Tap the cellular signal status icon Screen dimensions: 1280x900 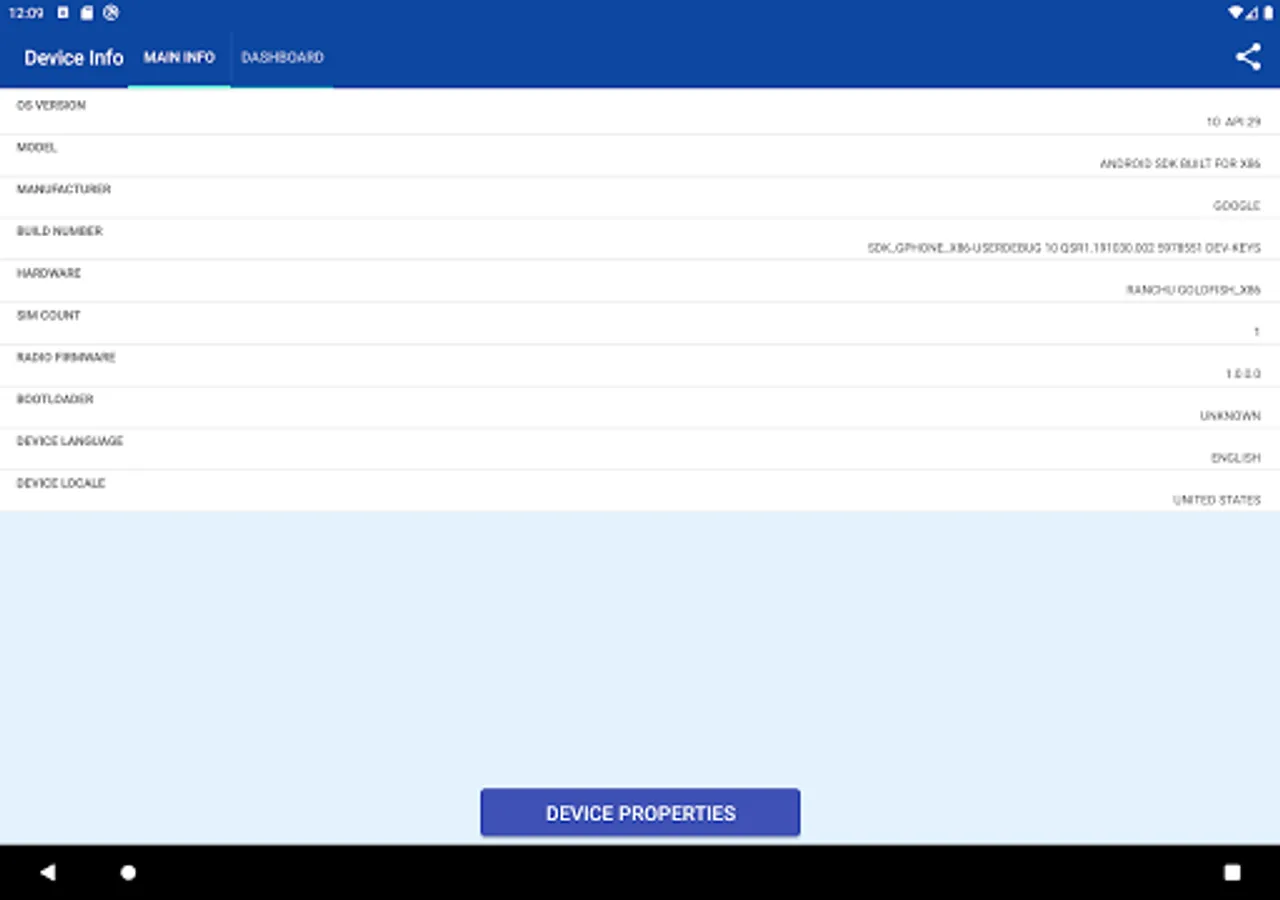point(1251,13)
